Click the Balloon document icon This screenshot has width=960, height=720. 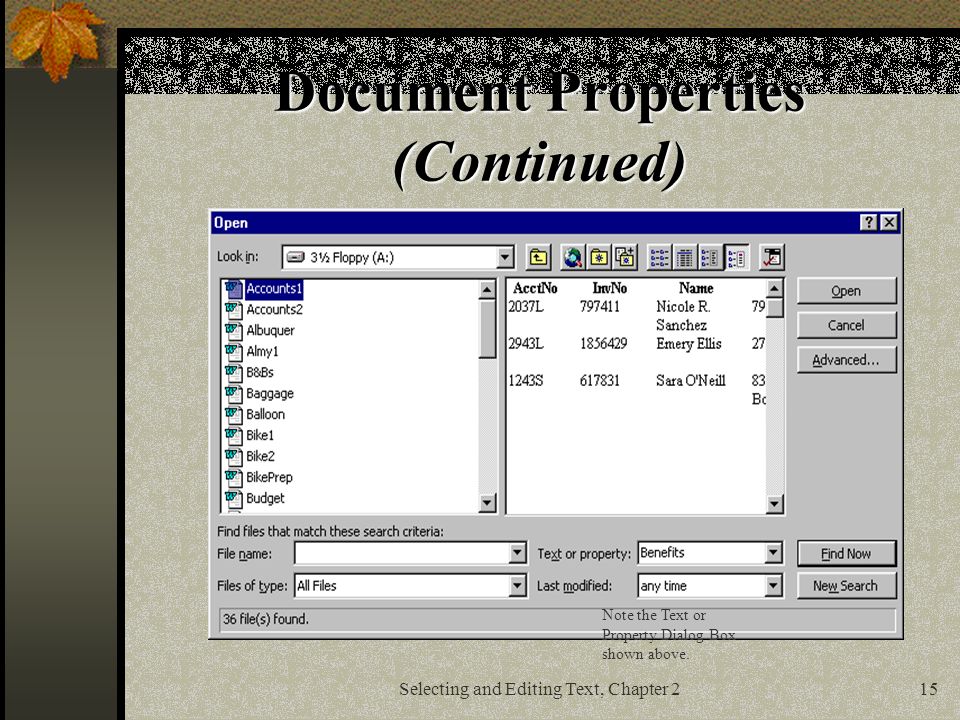(233, 414)
